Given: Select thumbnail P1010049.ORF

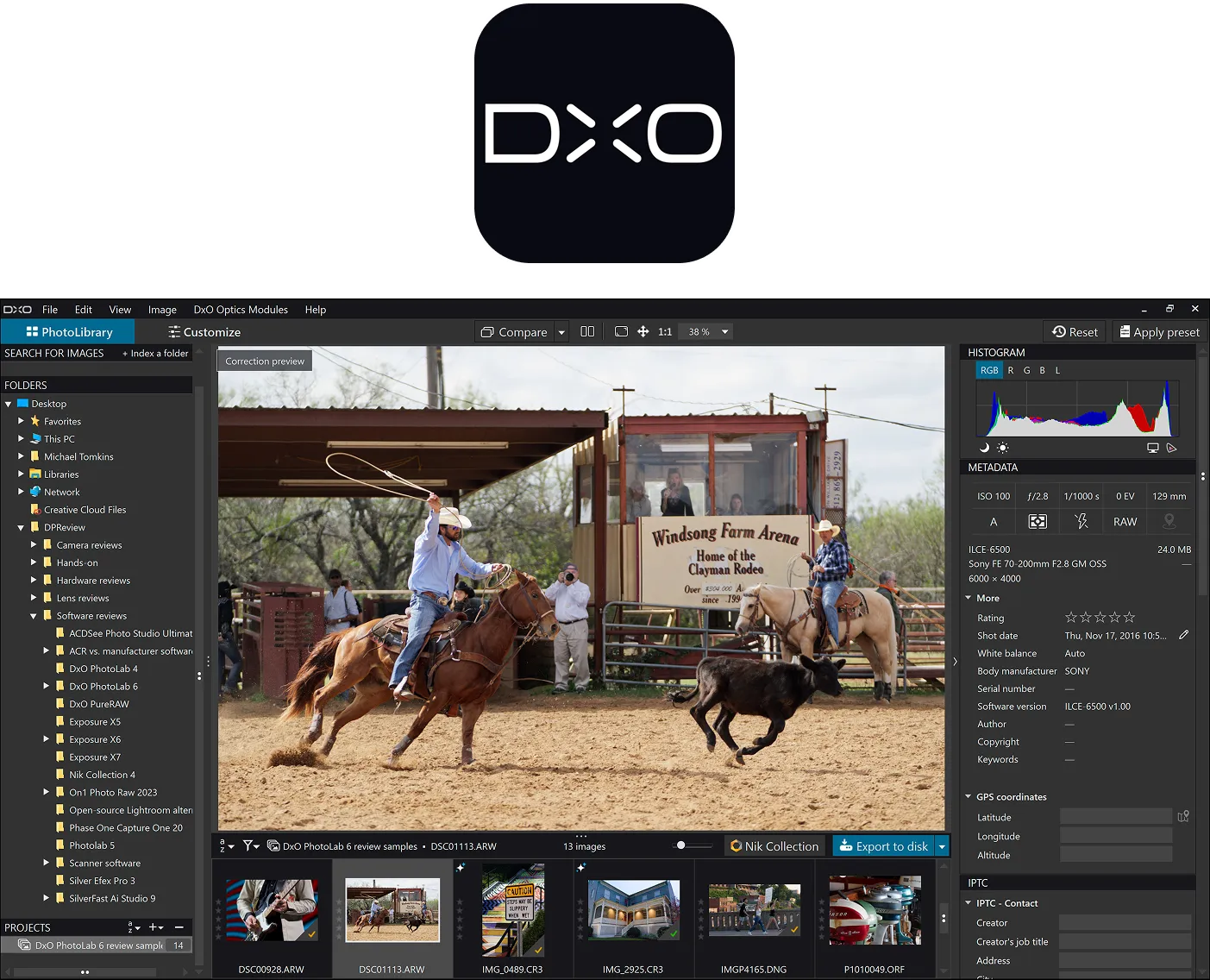Looking at the screenshot, I should point(875,909).
